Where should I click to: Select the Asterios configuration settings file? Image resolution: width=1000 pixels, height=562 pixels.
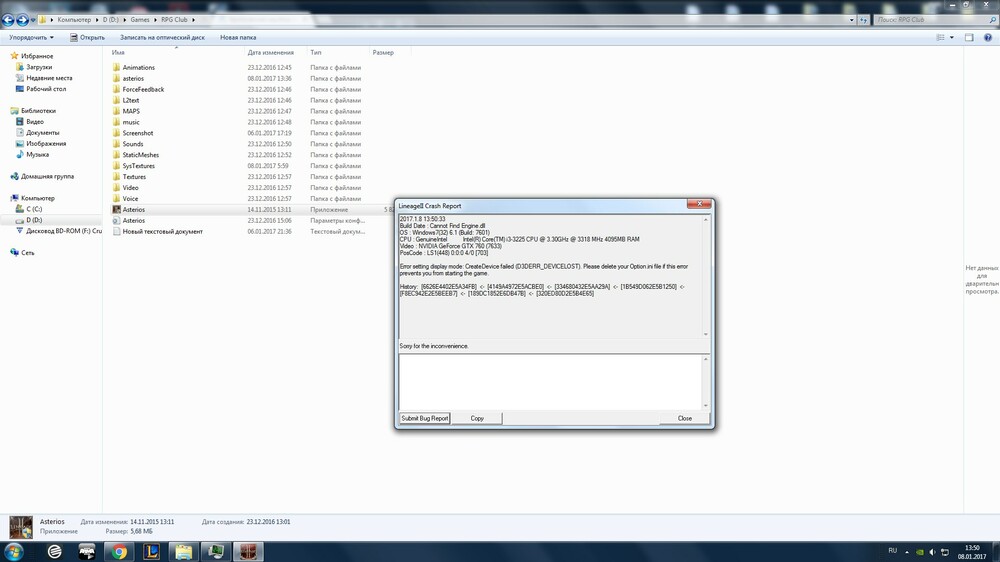(x=133, y=220)
